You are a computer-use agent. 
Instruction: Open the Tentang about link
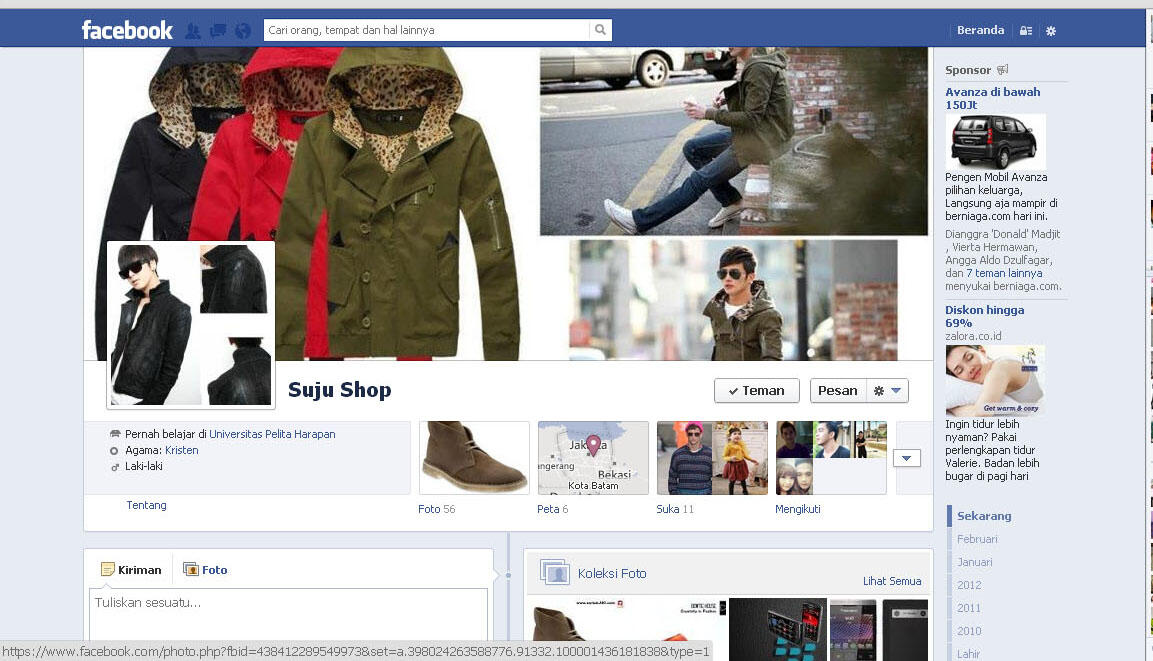coord(146,505)
